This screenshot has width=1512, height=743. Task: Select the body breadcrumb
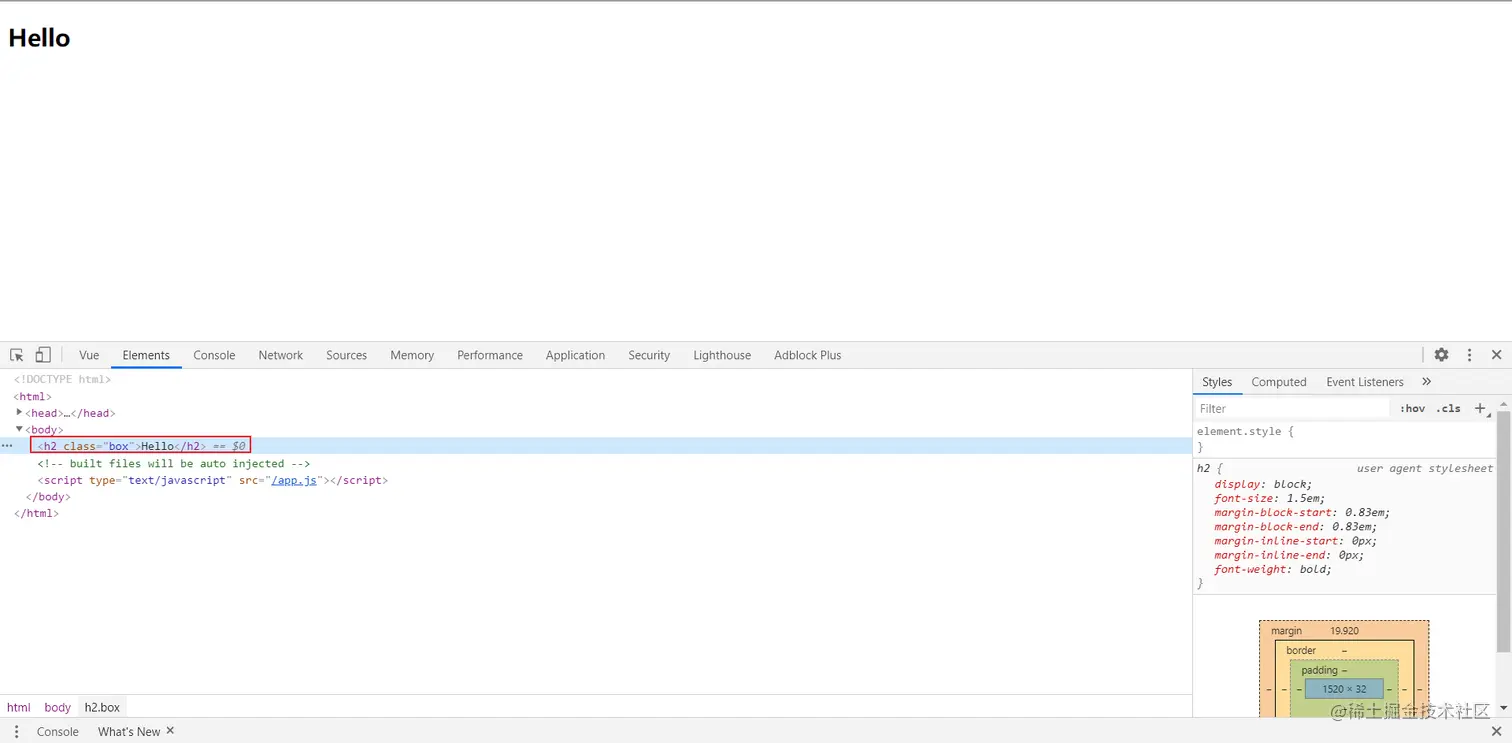[57, 707]
